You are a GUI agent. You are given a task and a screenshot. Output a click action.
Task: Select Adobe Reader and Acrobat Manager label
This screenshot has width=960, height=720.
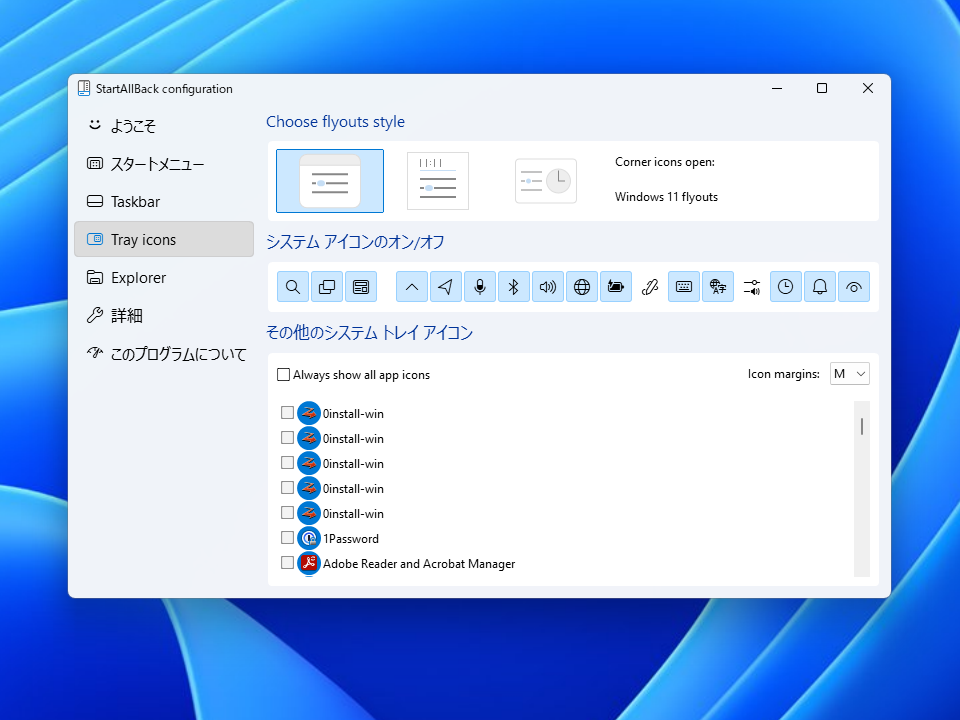coord(419,564)
